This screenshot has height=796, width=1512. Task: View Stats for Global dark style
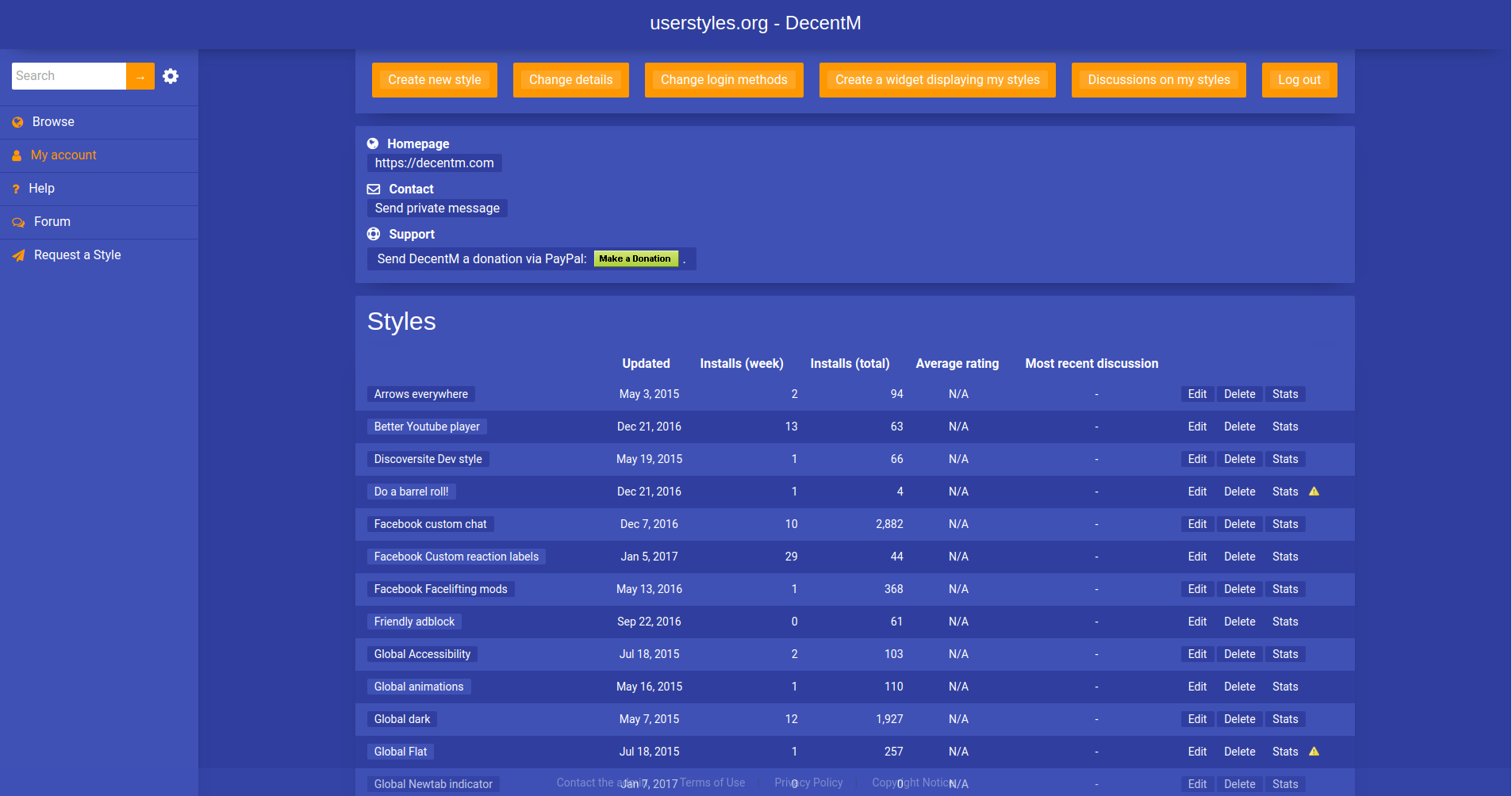[x=1284, y=718]
